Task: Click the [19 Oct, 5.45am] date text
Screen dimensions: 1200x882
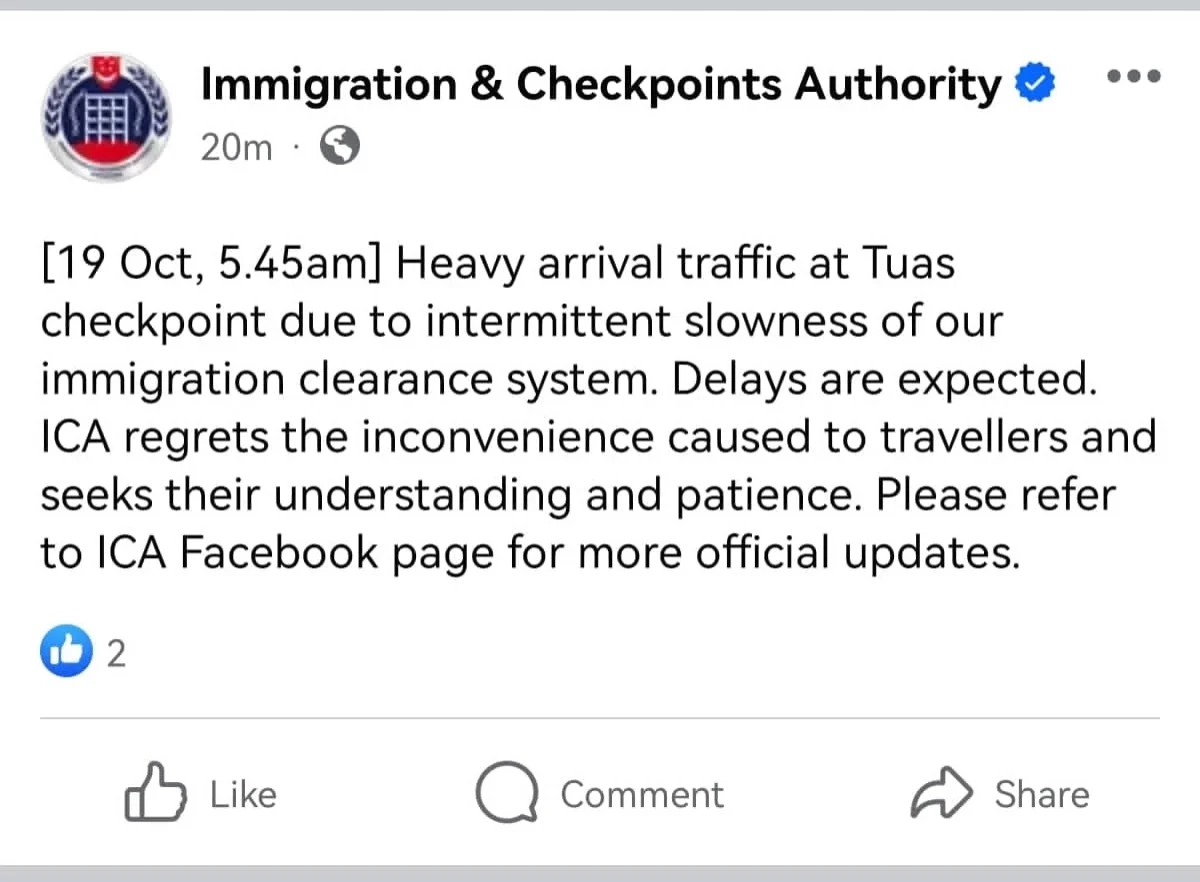Action: 212,265
